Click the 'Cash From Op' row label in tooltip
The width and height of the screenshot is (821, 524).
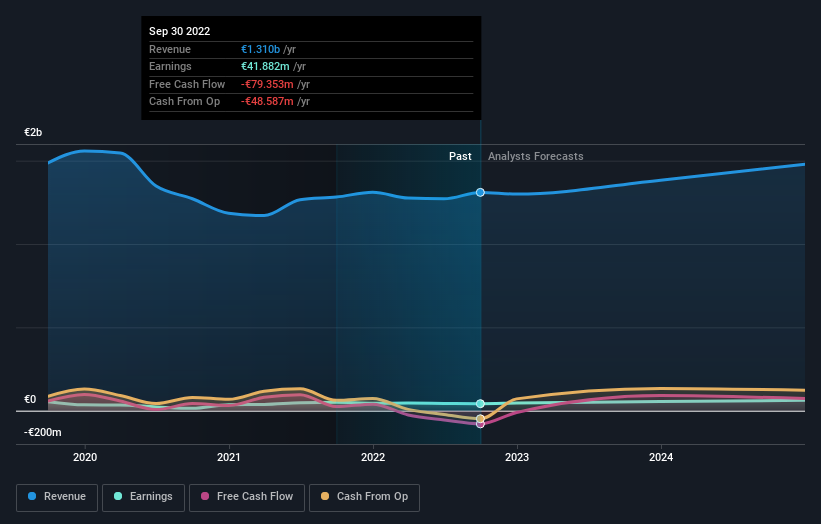(x=184, y=102)
